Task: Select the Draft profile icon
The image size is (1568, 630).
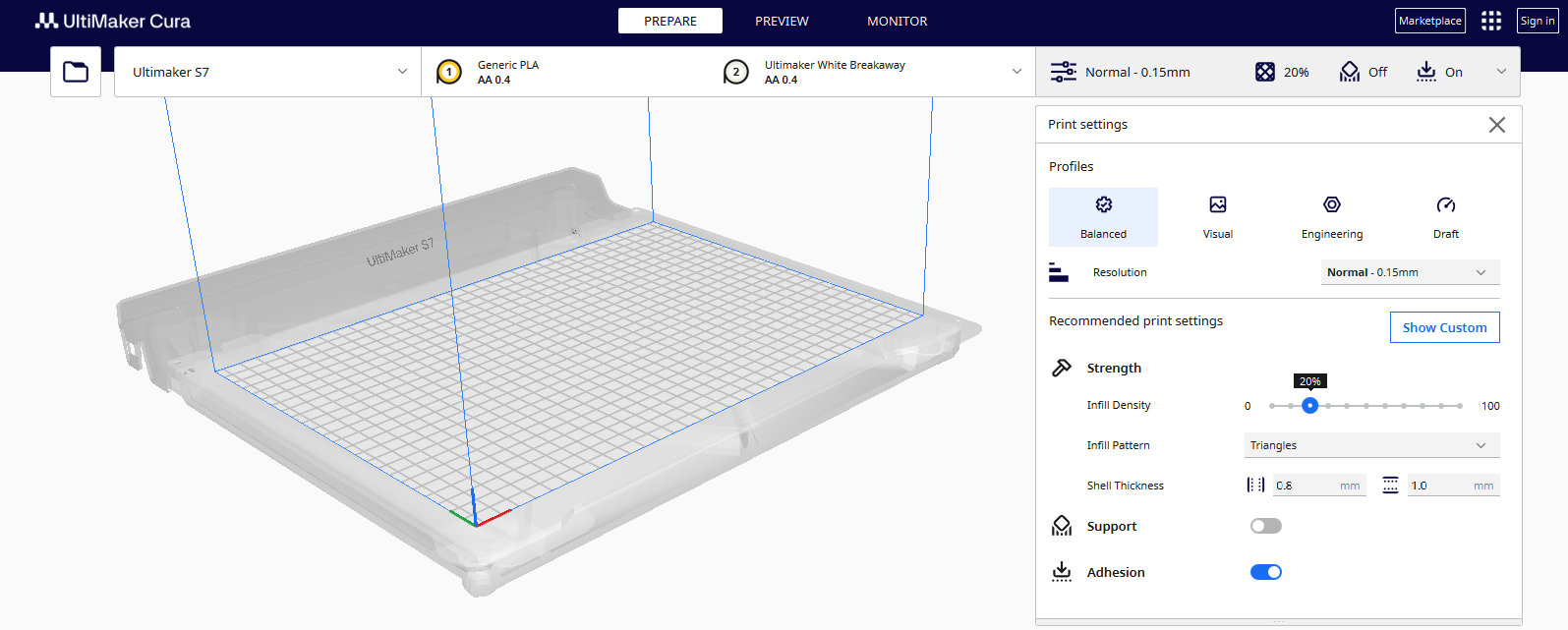Action: (1446, 204)
